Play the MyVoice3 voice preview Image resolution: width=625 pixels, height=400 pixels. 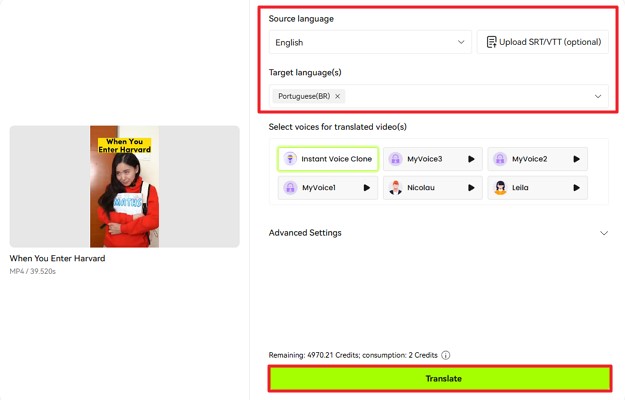(471, 159)
